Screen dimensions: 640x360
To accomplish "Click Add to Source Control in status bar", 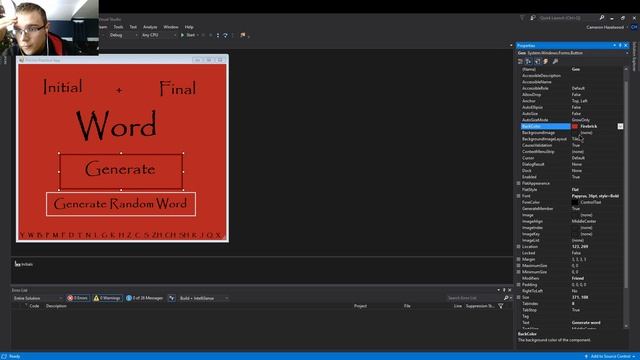I will click(611, 356).
